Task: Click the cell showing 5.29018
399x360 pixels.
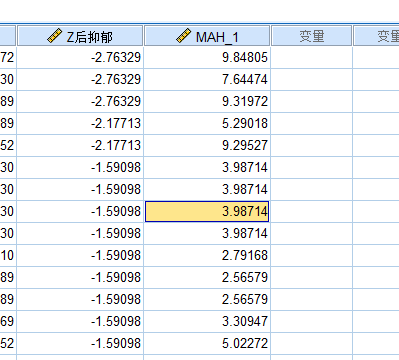Action: 207,124
